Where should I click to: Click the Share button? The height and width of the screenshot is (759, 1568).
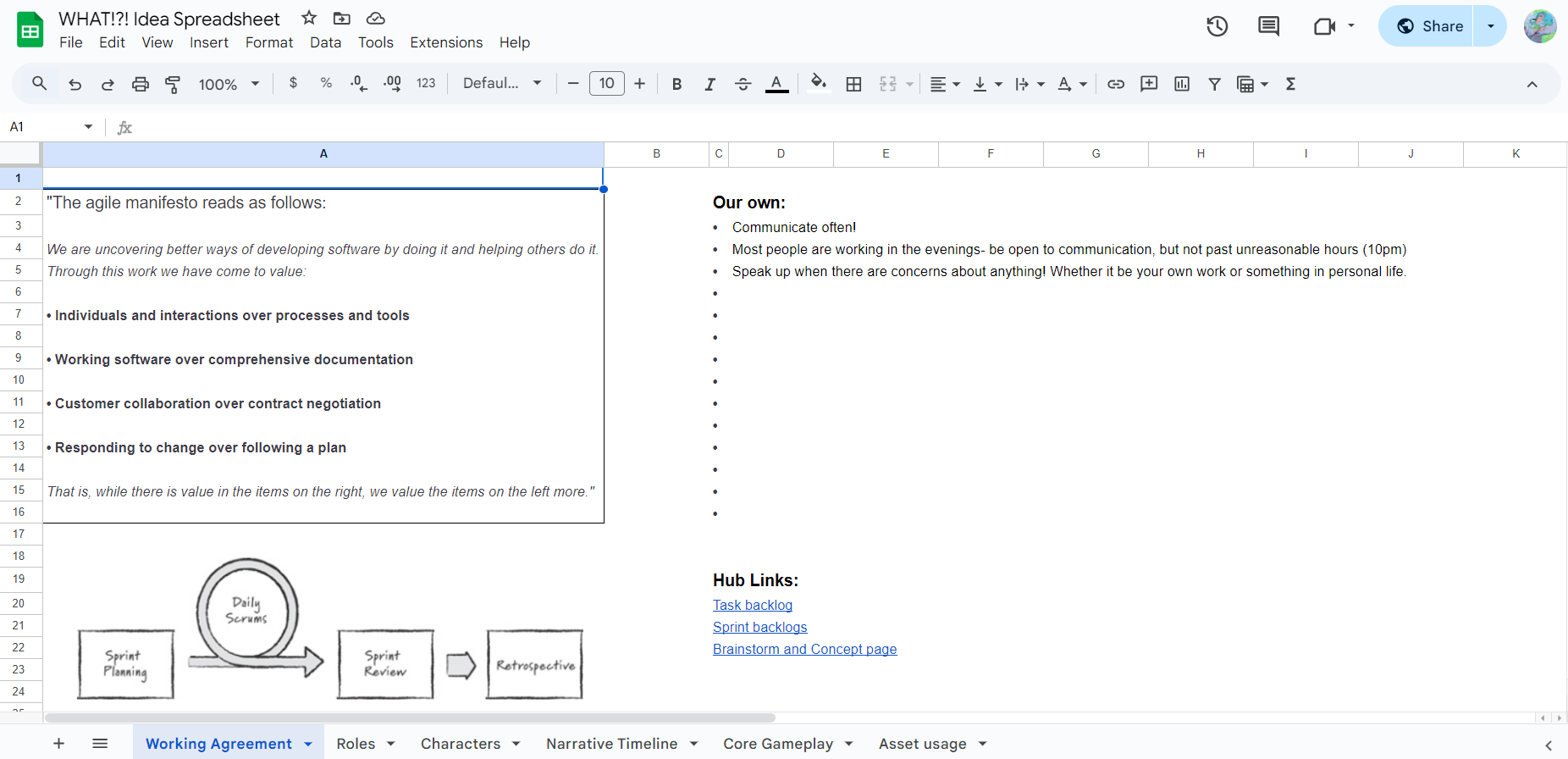click(x=1429, y=26)
